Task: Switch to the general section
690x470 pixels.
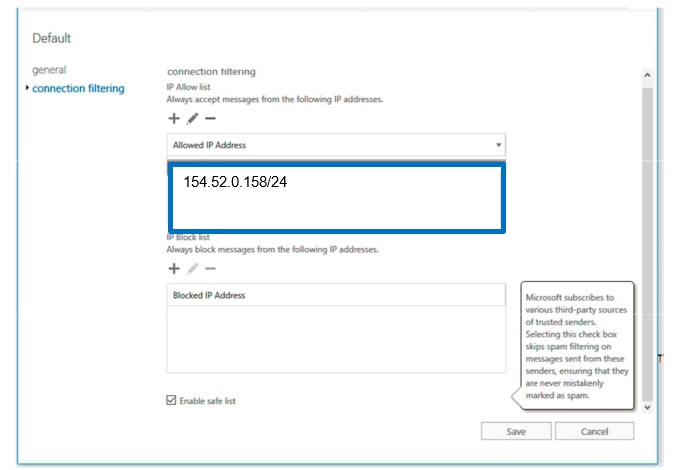Action: pyautogui.click(x=49, y=70)
